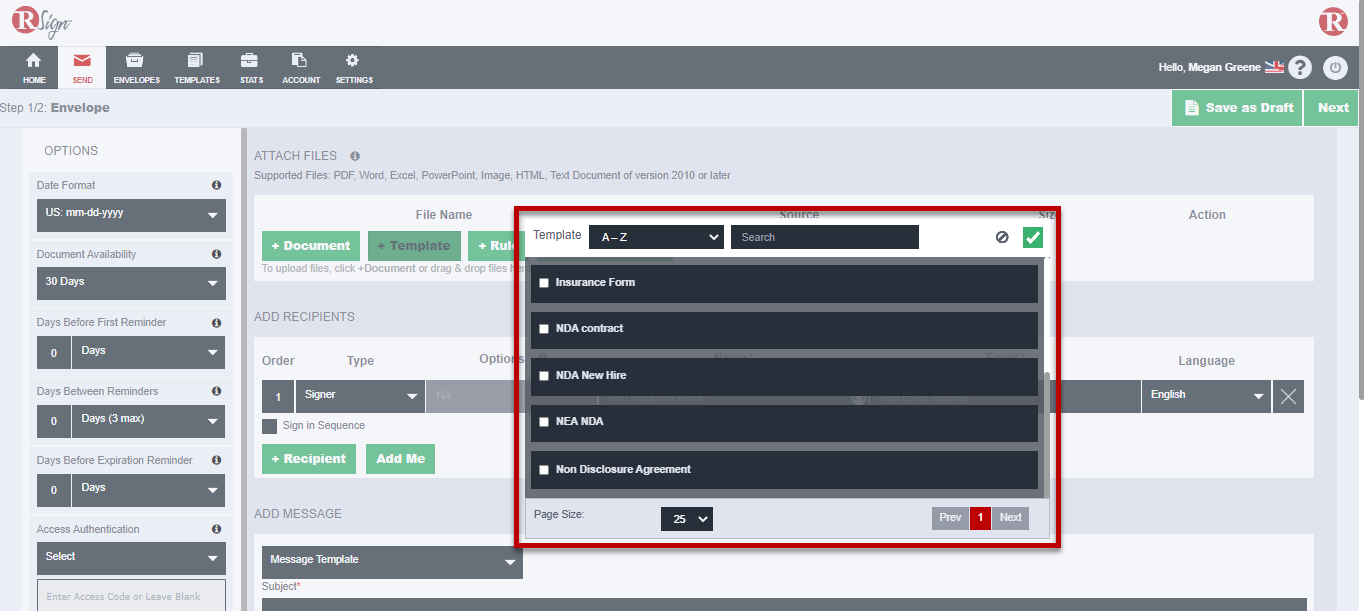Confirm template selection with green checkmark
1364x611 pixels.
pyautogui.click(x=1033, y=238)
